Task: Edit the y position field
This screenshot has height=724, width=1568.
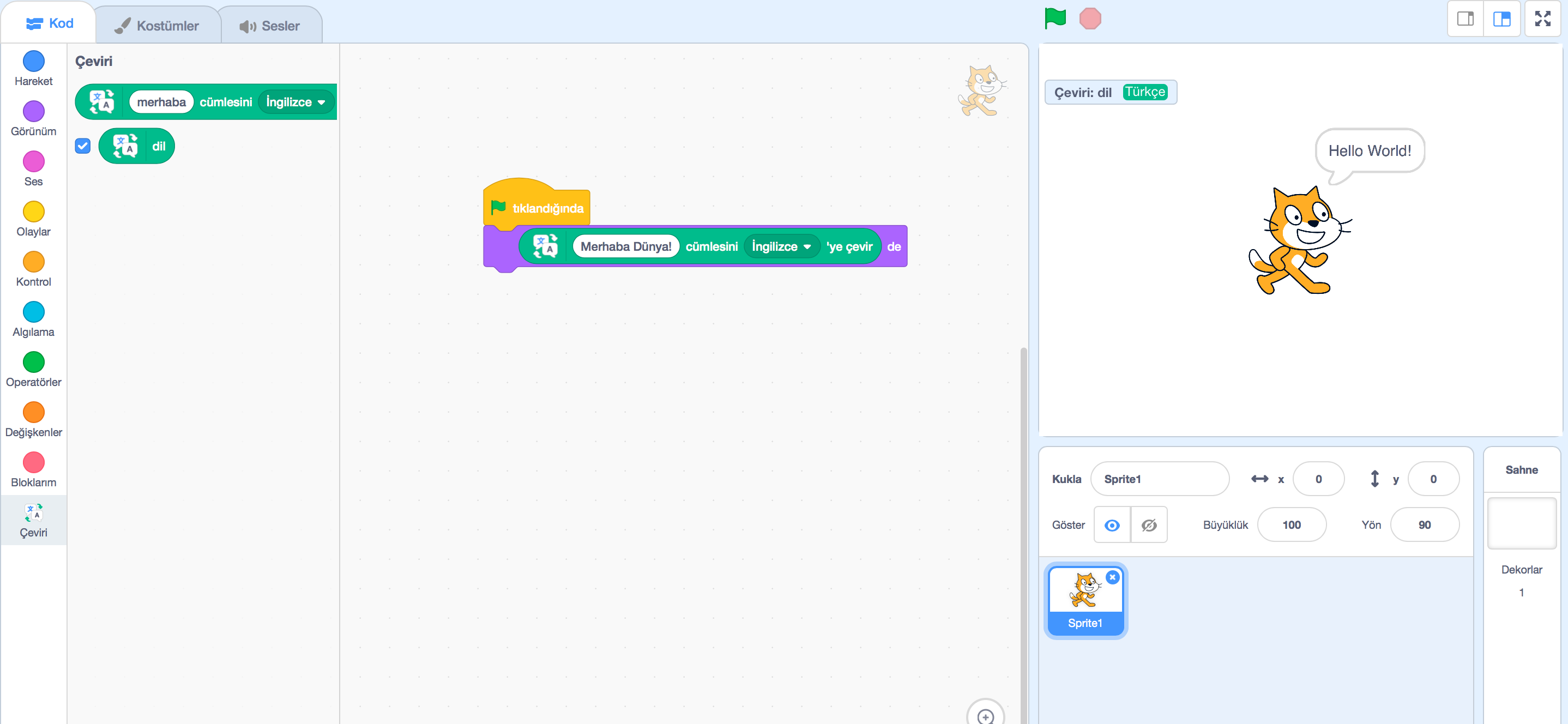Action: pos(1433,479)
